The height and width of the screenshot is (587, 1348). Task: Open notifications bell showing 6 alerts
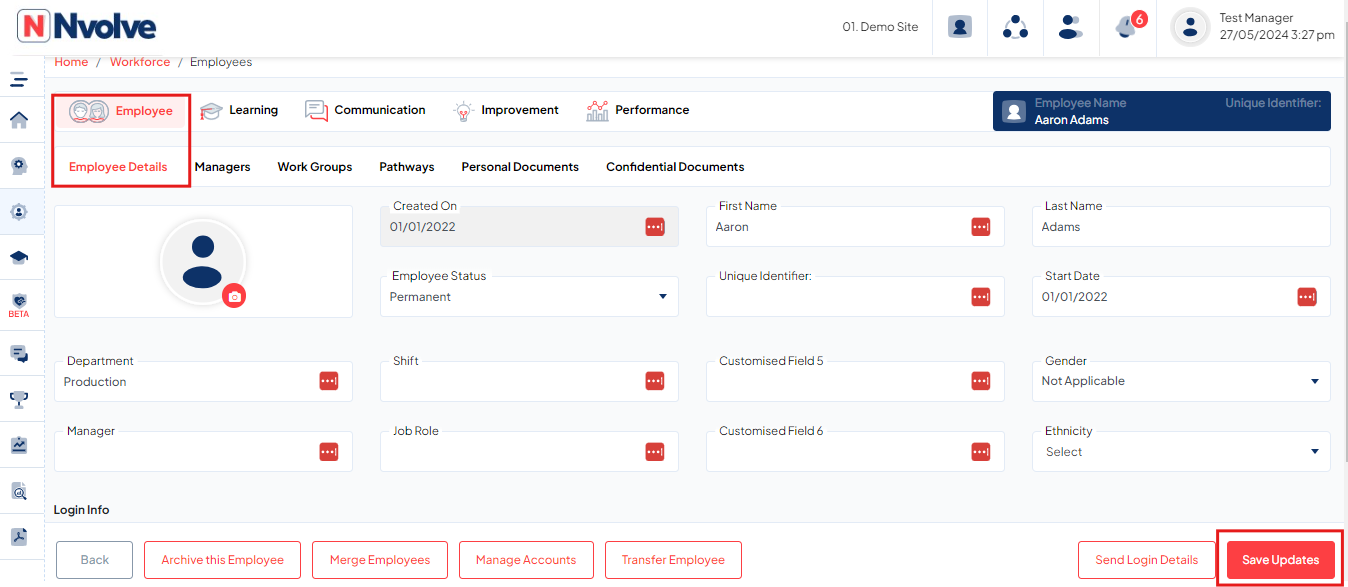(x=1125, y=27)
